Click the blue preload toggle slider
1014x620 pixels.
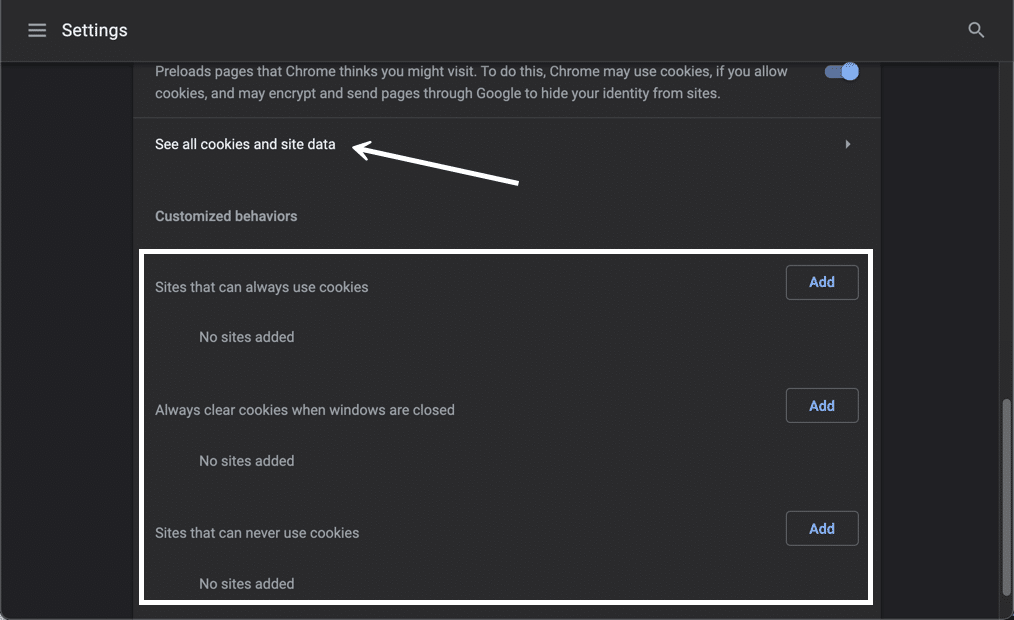pos(841,71)
